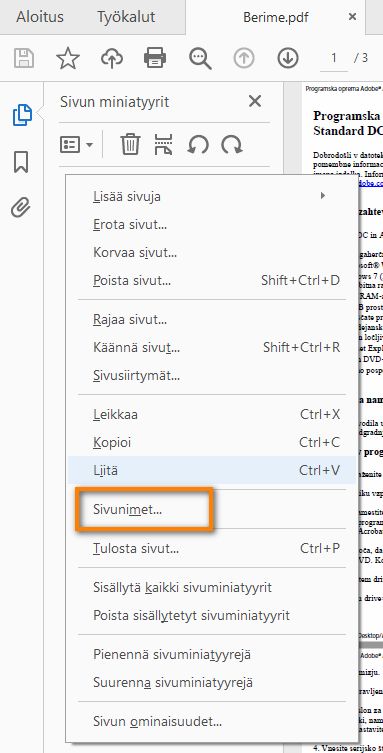Expand the Lisää sivuja submenu

click(212, 196)
